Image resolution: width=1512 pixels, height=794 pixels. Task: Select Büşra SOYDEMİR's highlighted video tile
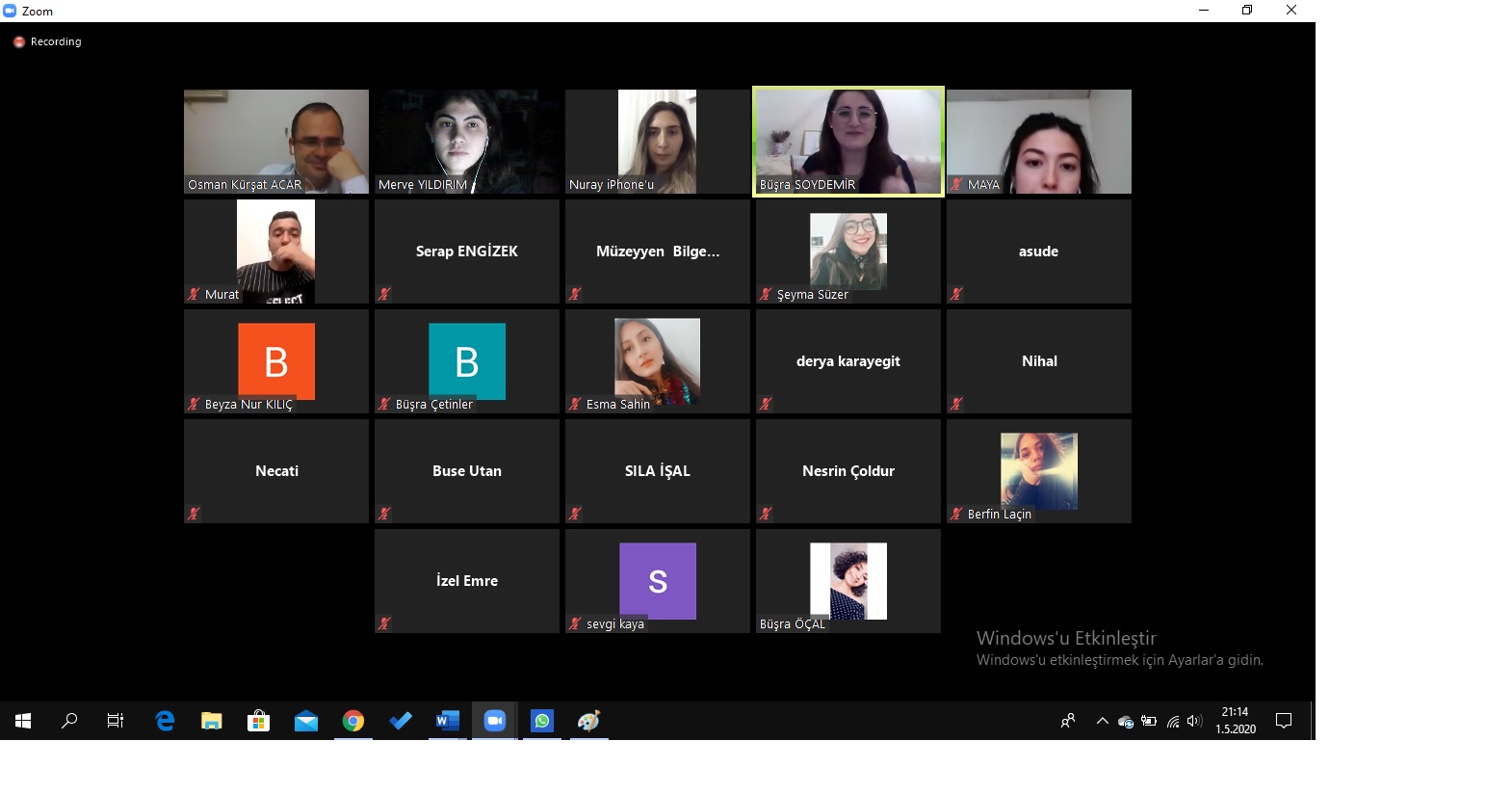847,142
